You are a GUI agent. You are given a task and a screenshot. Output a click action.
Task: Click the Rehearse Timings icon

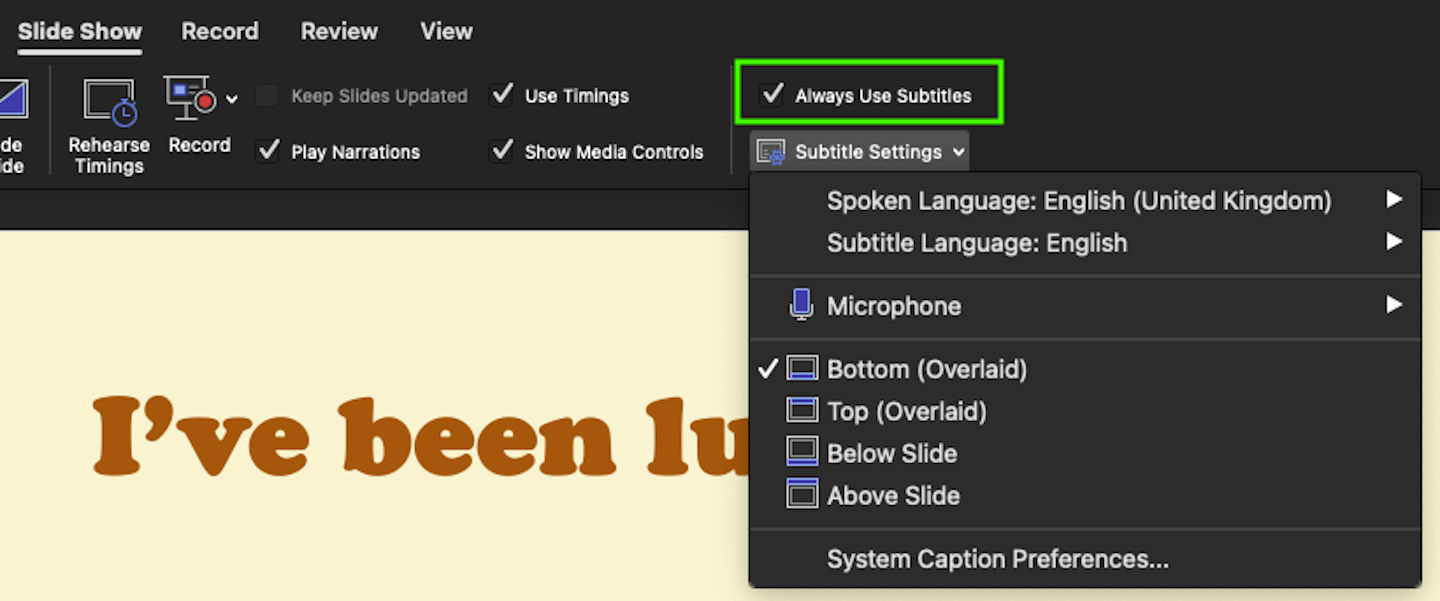[x=109, y=103]
